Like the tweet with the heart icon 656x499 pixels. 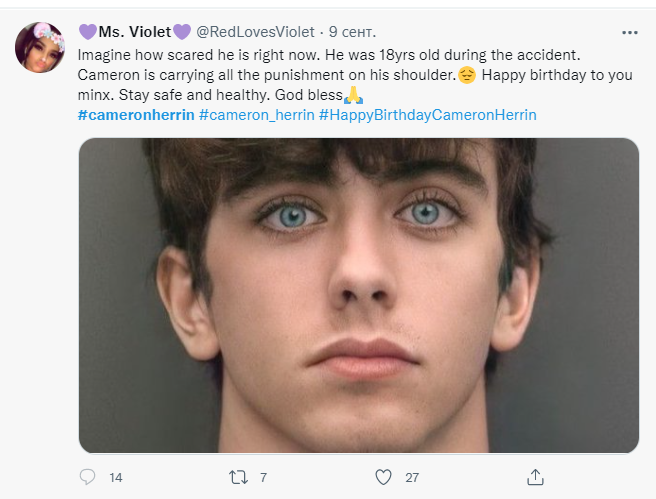pos(383,477)
